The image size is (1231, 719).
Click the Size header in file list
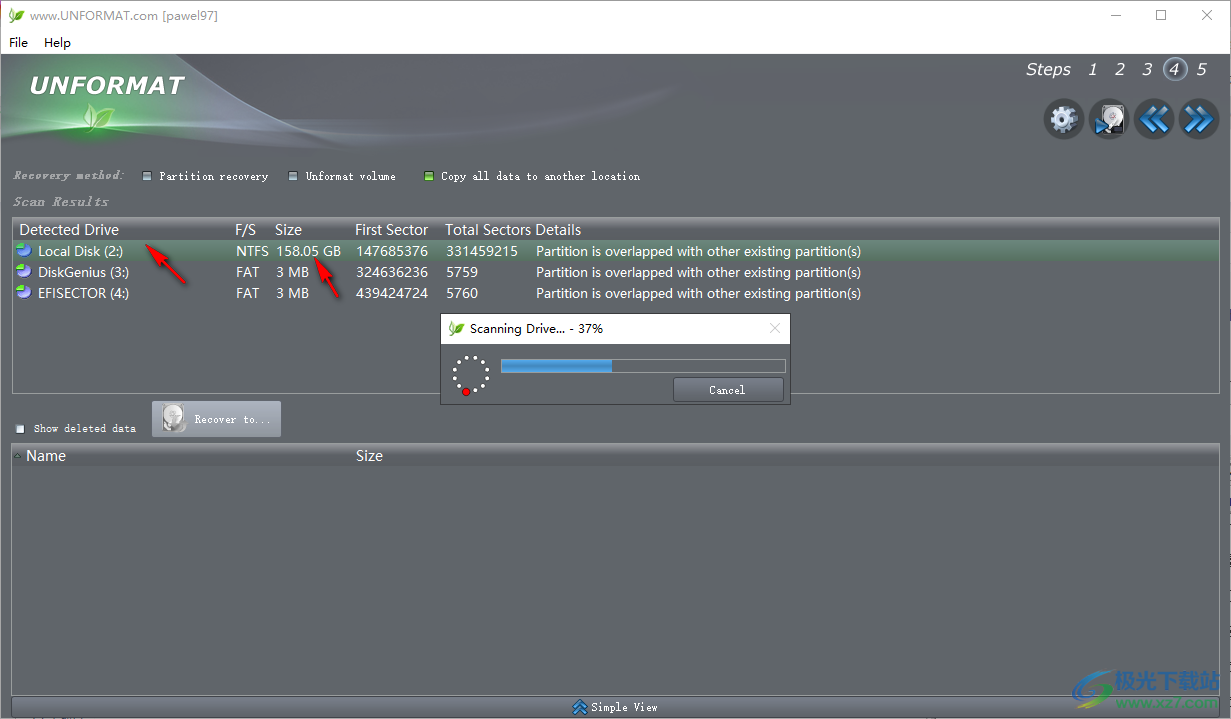(369, 456)
